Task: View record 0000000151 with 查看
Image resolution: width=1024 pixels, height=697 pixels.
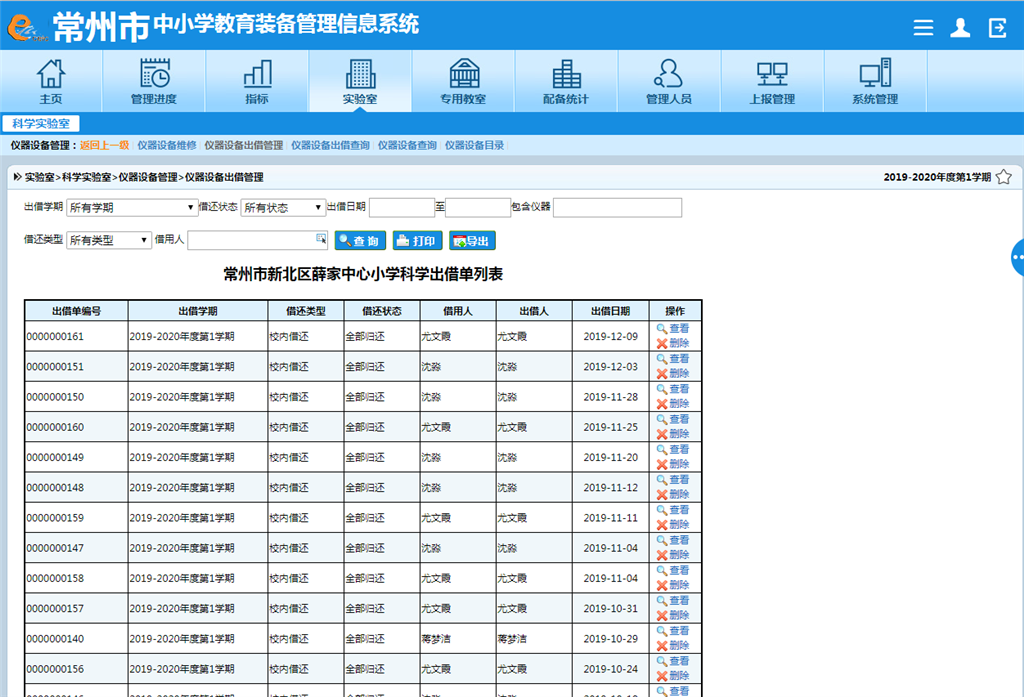Action: pos(673,359)
